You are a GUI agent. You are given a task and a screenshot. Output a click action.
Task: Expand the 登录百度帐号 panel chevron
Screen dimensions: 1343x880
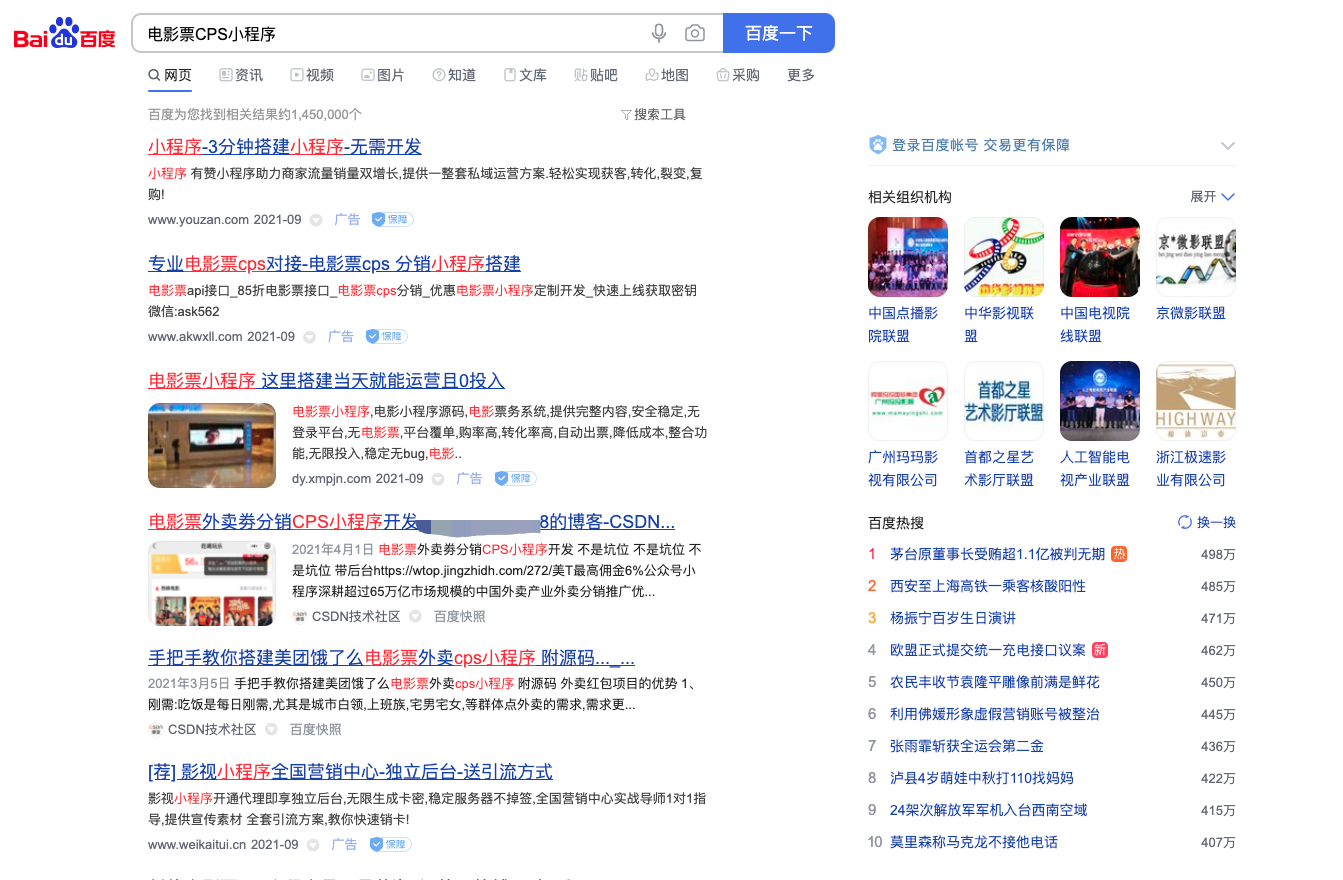click(x=1227, y=146)
